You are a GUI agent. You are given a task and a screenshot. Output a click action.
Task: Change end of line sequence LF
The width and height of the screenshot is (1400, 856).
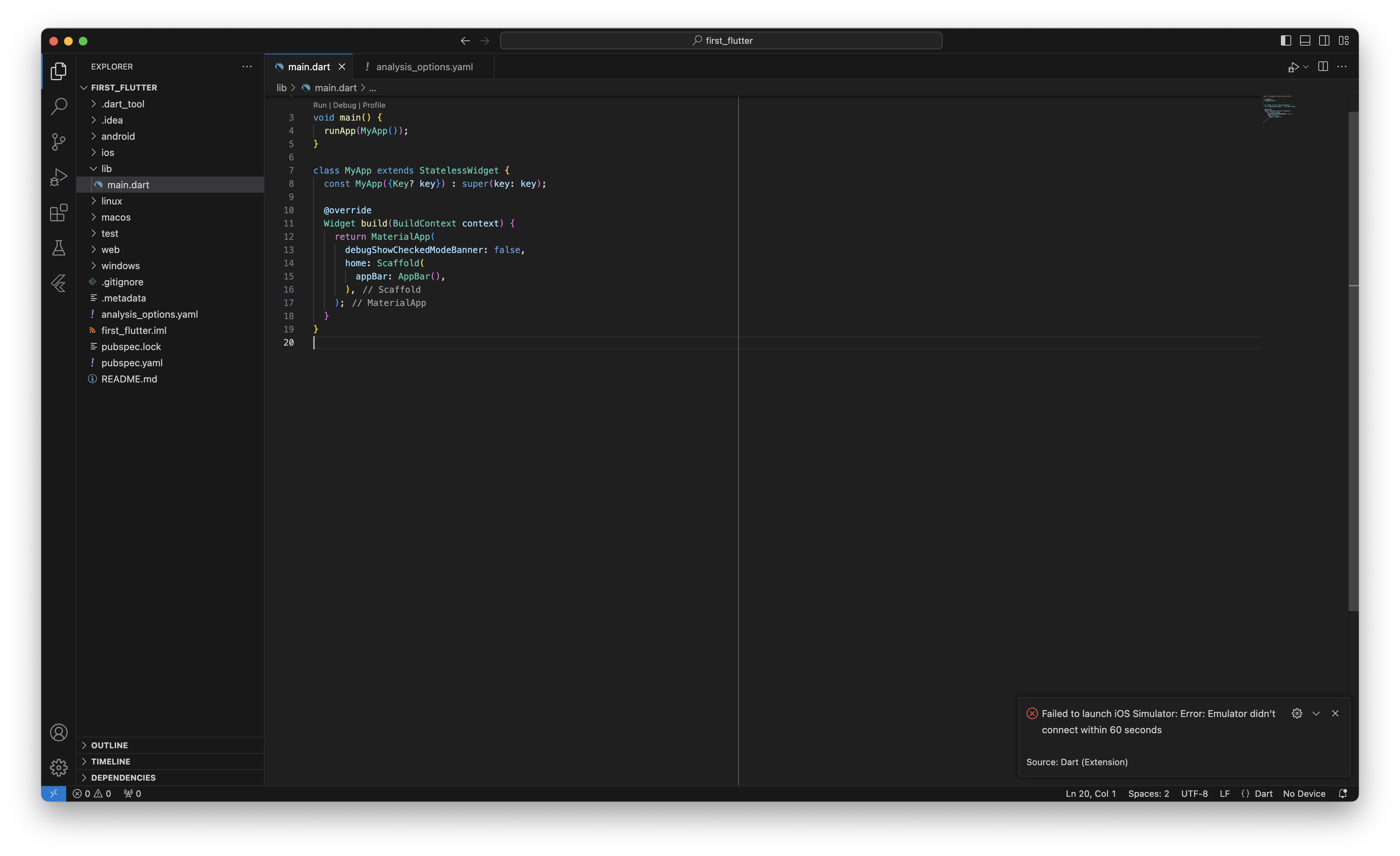pos(1224,793)
